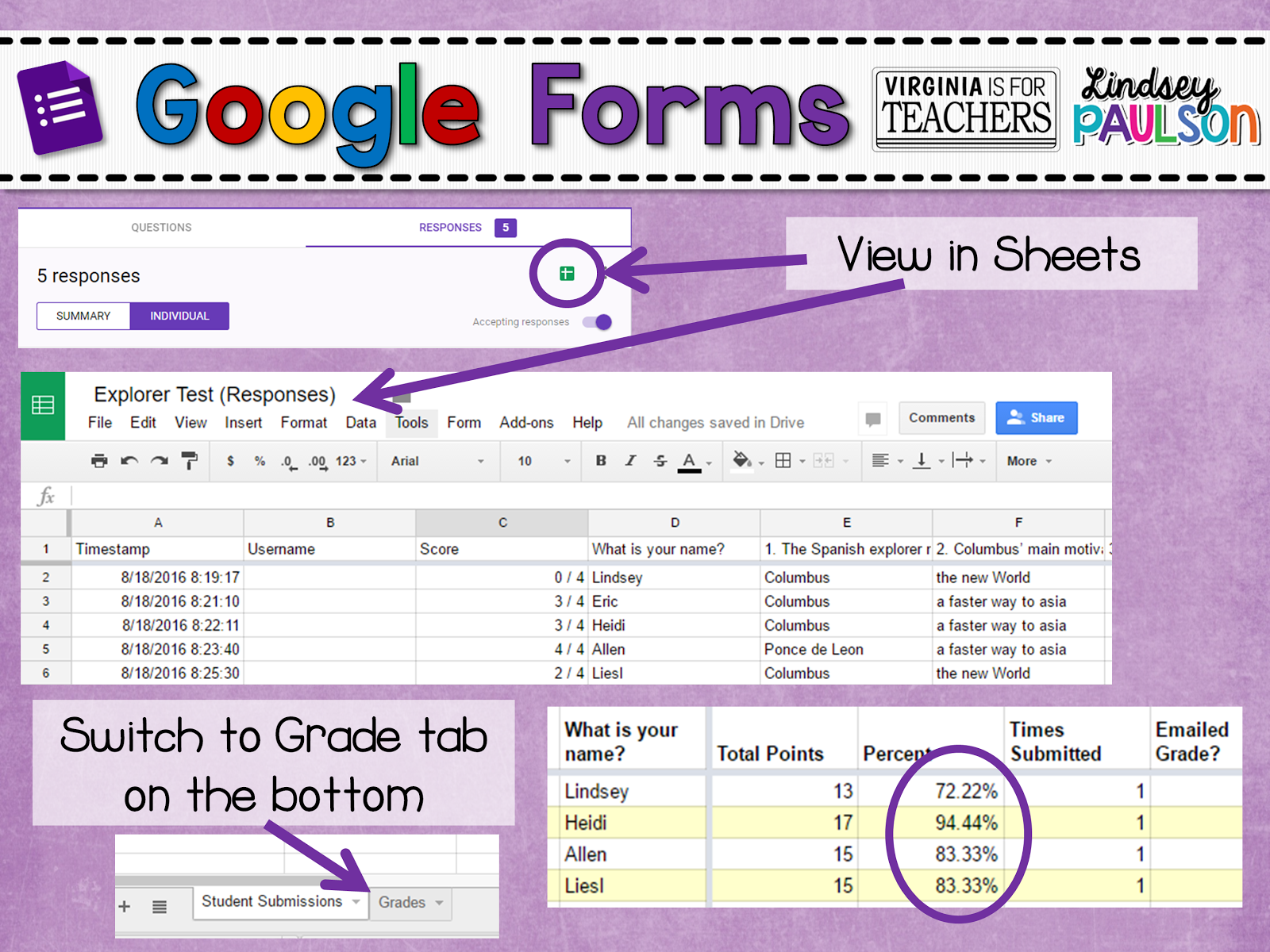Open the fill color picker

747,461
